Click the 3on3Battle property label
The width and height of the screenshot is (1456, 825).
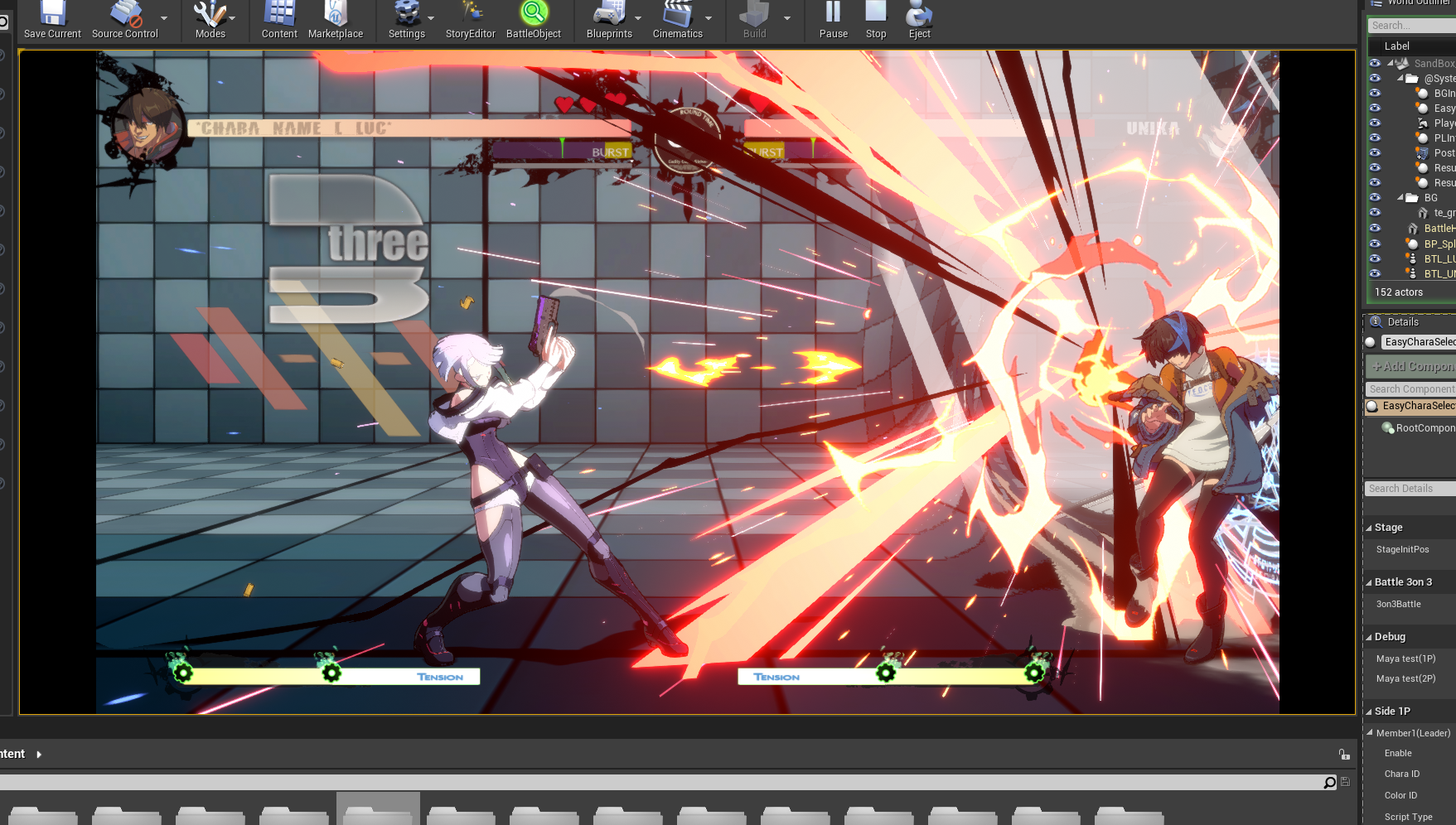click(x=1398, y=604)
